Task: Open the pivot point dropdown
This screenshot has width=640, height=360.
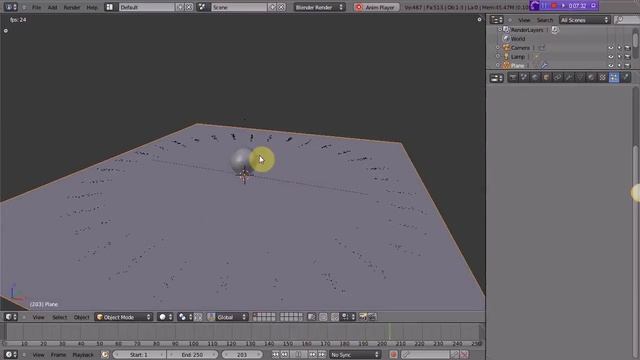Action: (184, 317)
